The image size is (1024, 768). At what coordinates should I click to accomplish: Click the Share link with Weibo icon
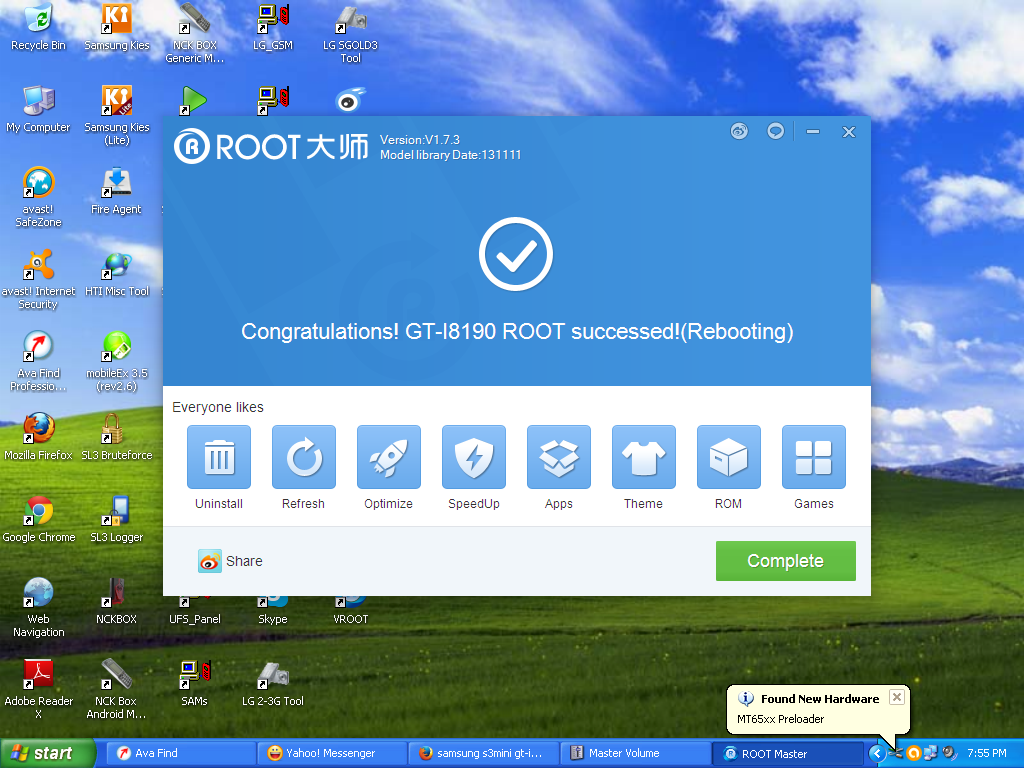tap(231, 561)
